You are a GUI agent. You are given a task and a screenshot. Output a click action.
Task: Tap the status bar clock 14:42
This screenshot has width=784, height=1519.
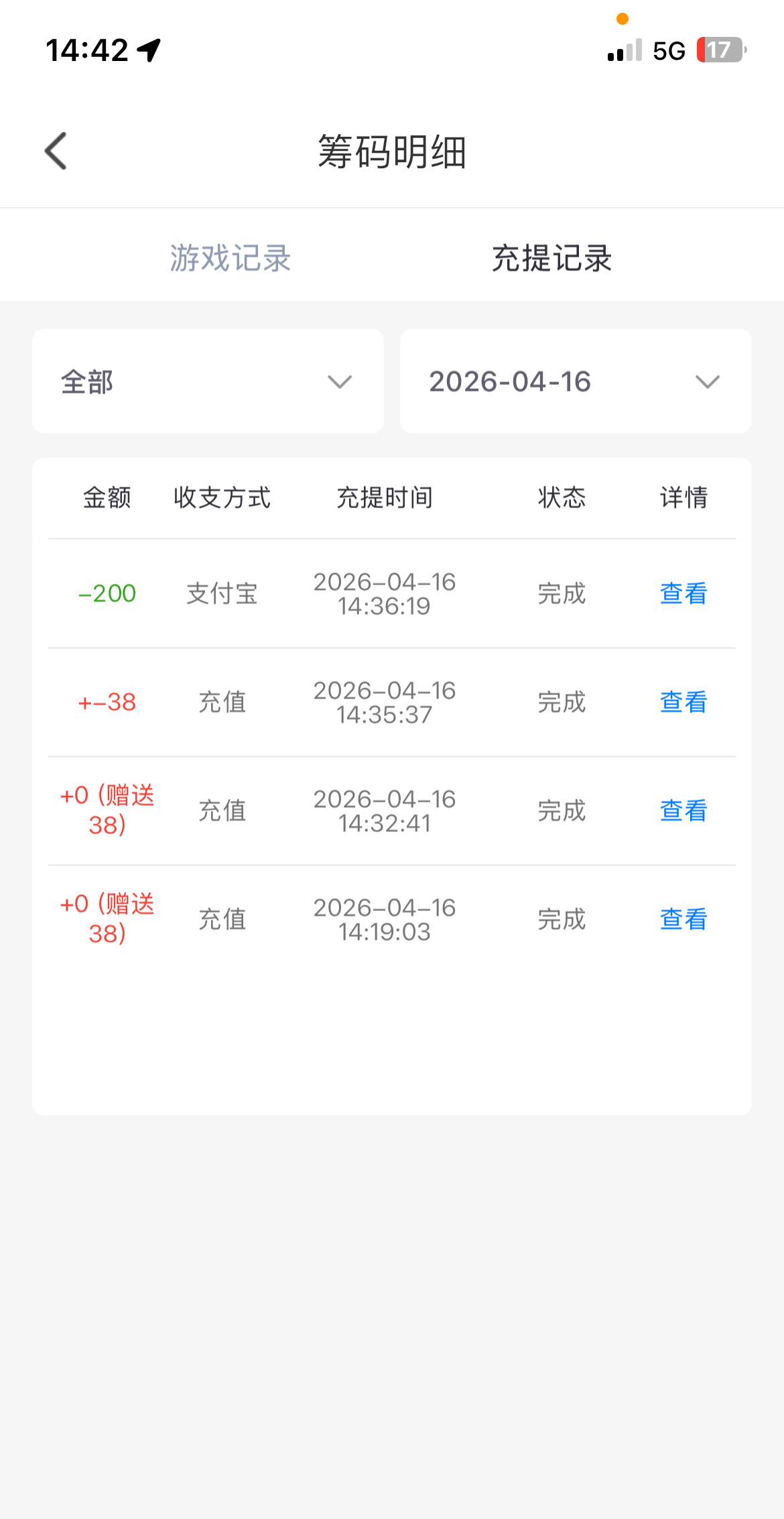coord(86,50)
